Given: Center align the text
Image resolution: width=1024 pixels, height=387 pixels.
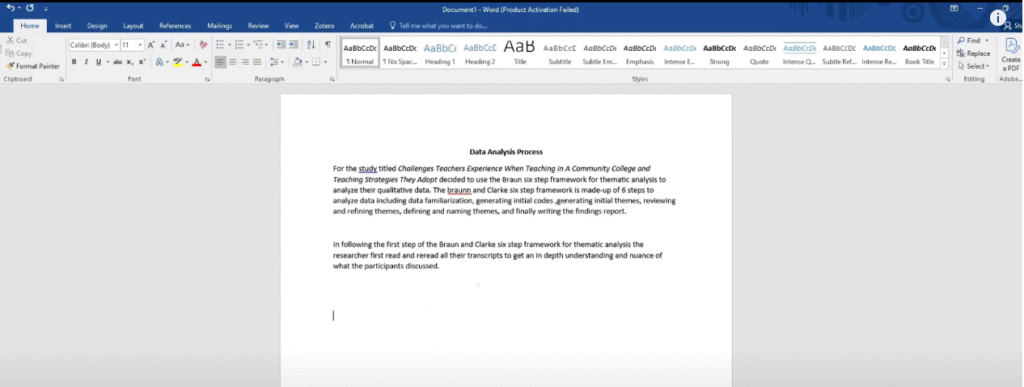Looking at the screenshot, I should point(232,62).
